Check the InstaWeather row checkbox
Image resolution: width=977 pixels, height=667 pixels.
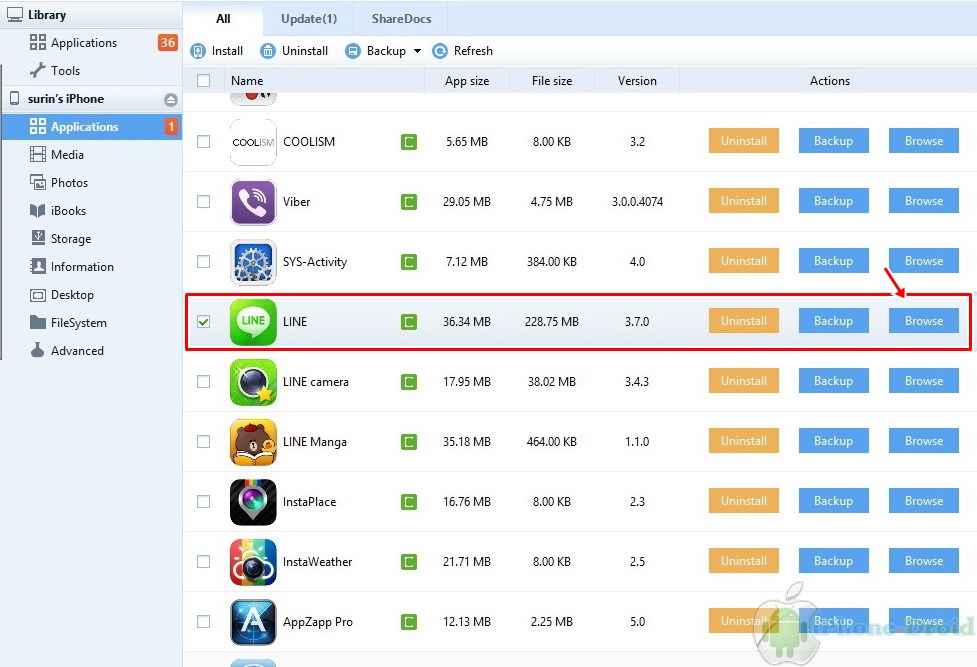[x=203, y=561]
